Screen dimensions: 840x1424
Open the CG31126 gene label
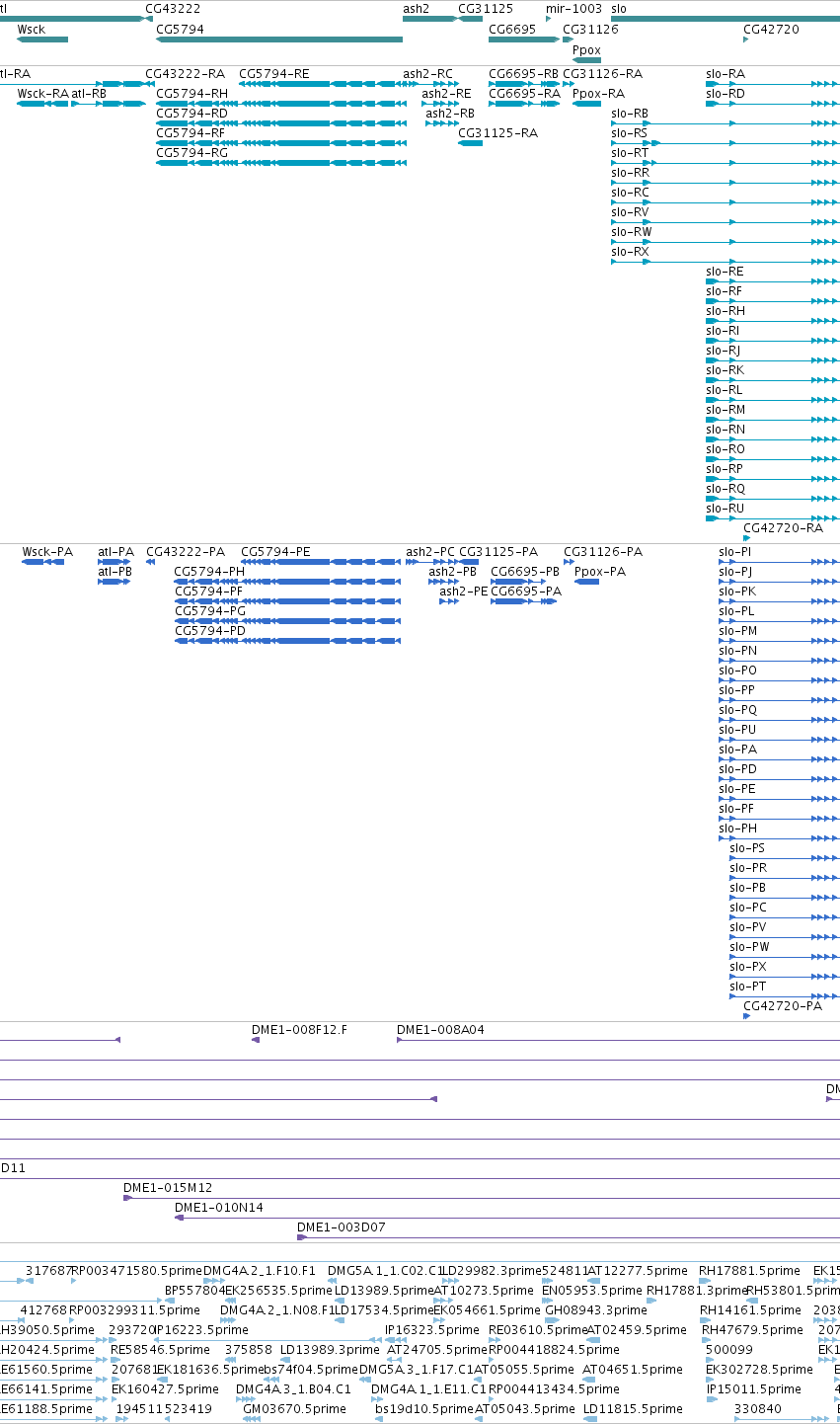coord(590,30)
